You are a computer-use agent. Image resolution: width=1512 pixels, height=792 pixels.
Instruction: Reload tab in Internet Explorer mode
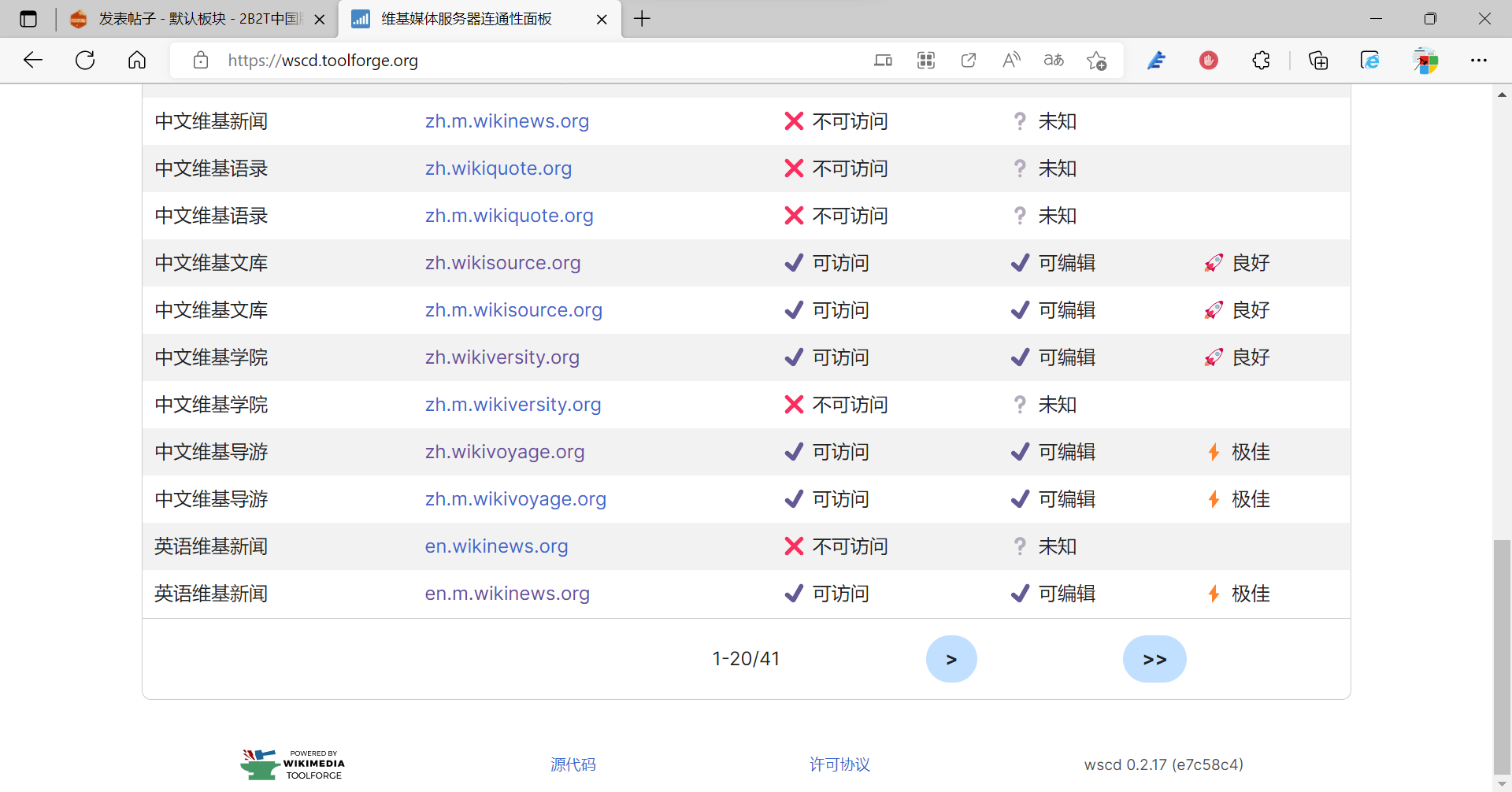pos(1370,60)
